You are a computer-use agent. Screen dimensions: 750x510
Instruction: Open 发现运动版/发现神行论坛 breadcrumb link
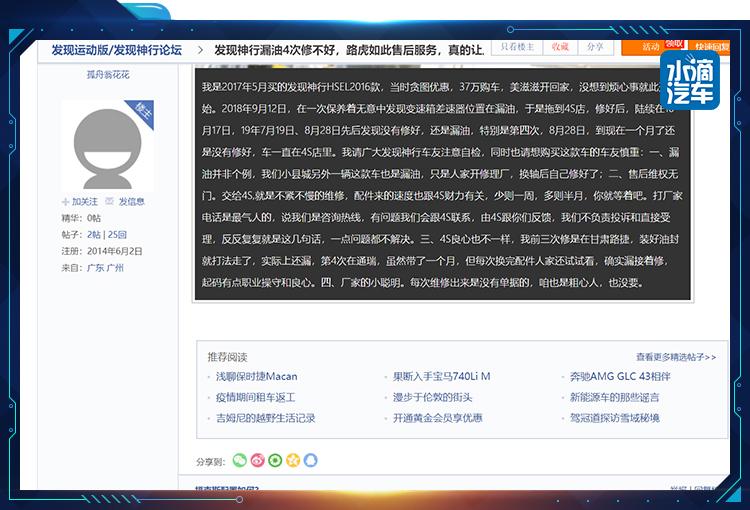(117, 50)
